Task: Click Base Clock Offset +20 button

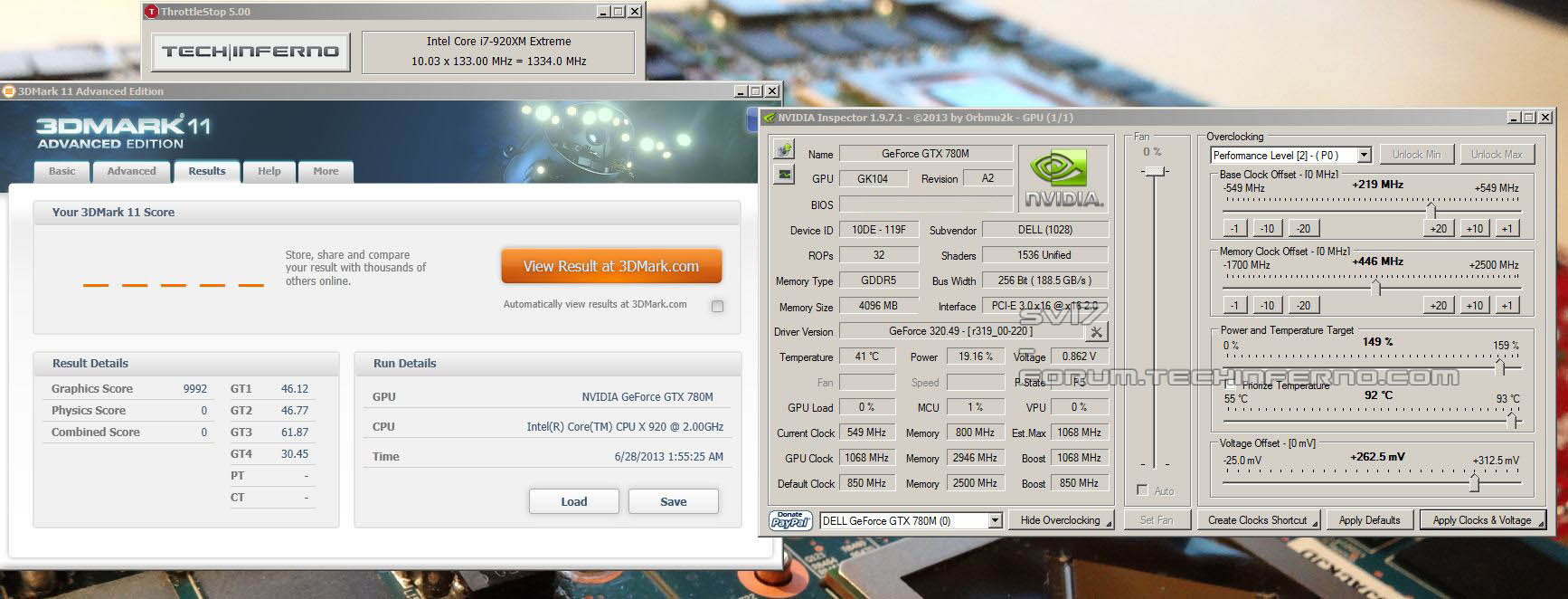Action: tap(1438, 228)
